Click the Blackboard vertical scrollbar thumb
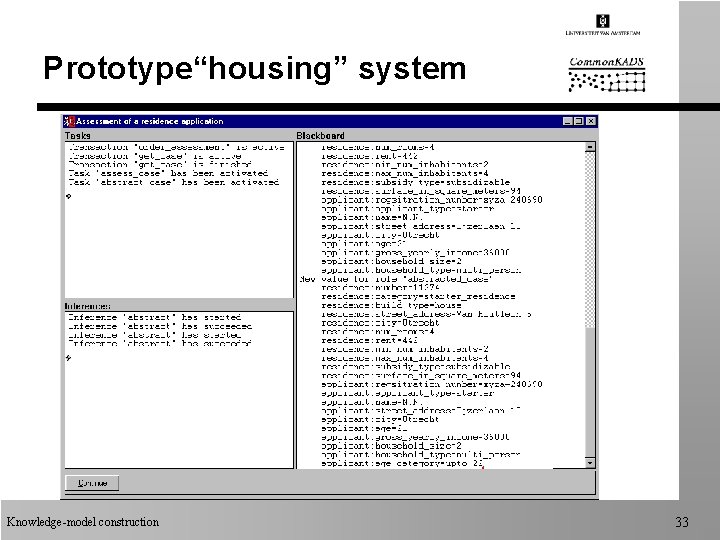 pos(590,393)
